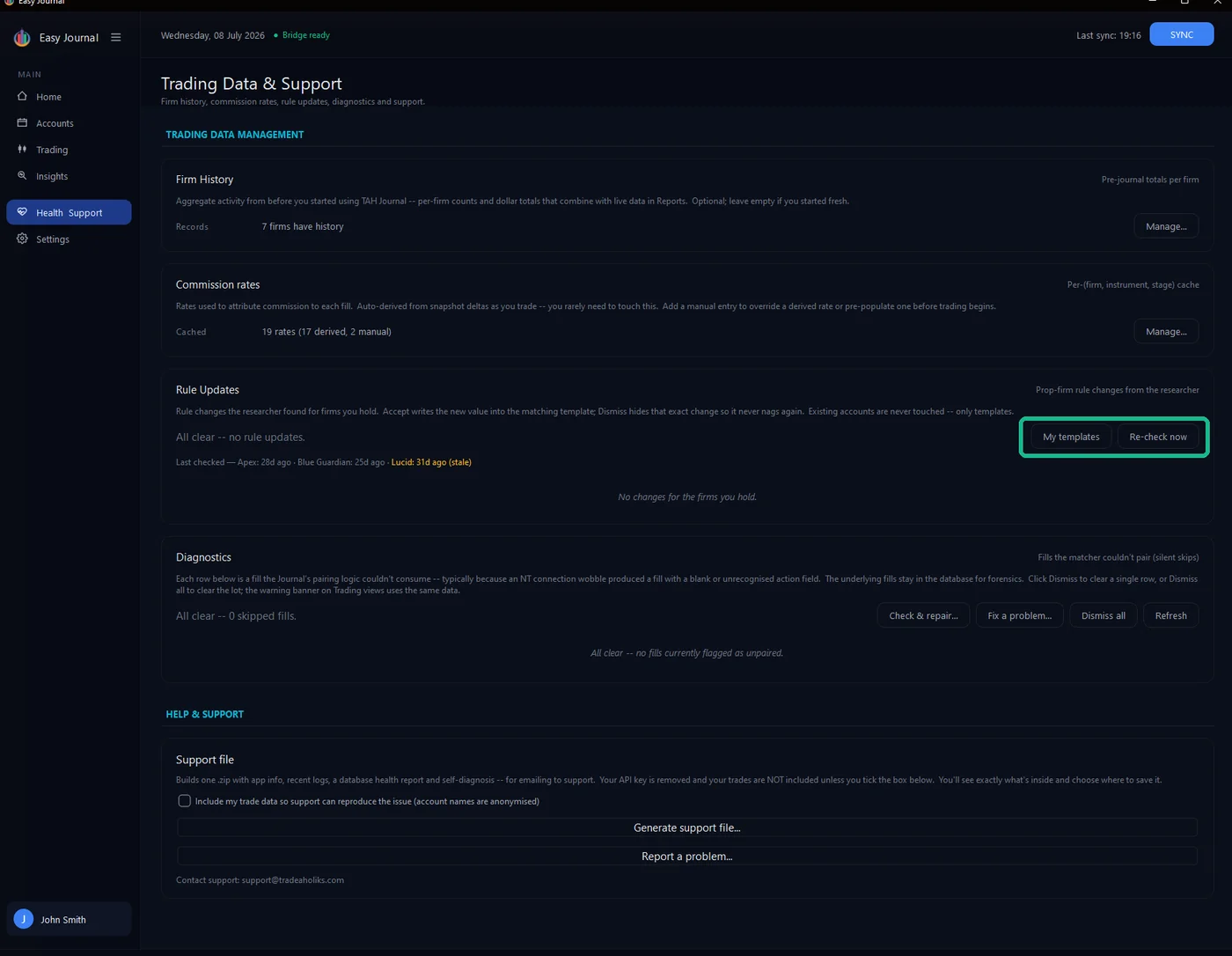Click the Home house icon
The image size is (1232, 956).
pos(22,96)
